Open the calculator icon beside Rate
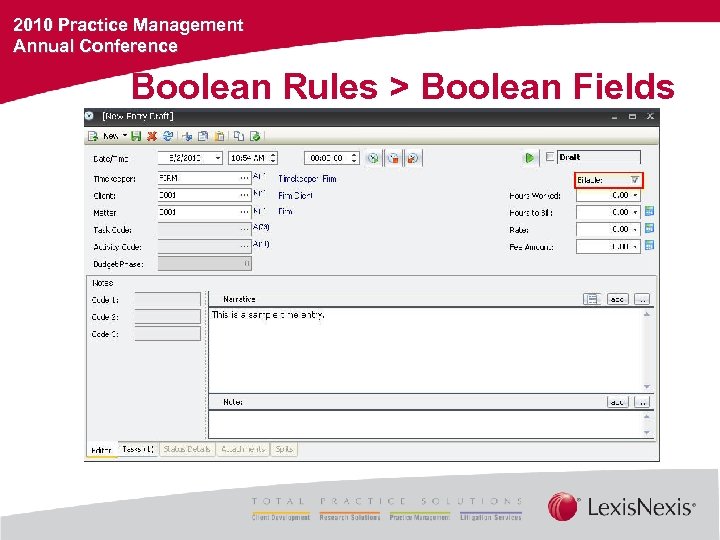Viewport: 720px width, 540px height. [649, 228]
